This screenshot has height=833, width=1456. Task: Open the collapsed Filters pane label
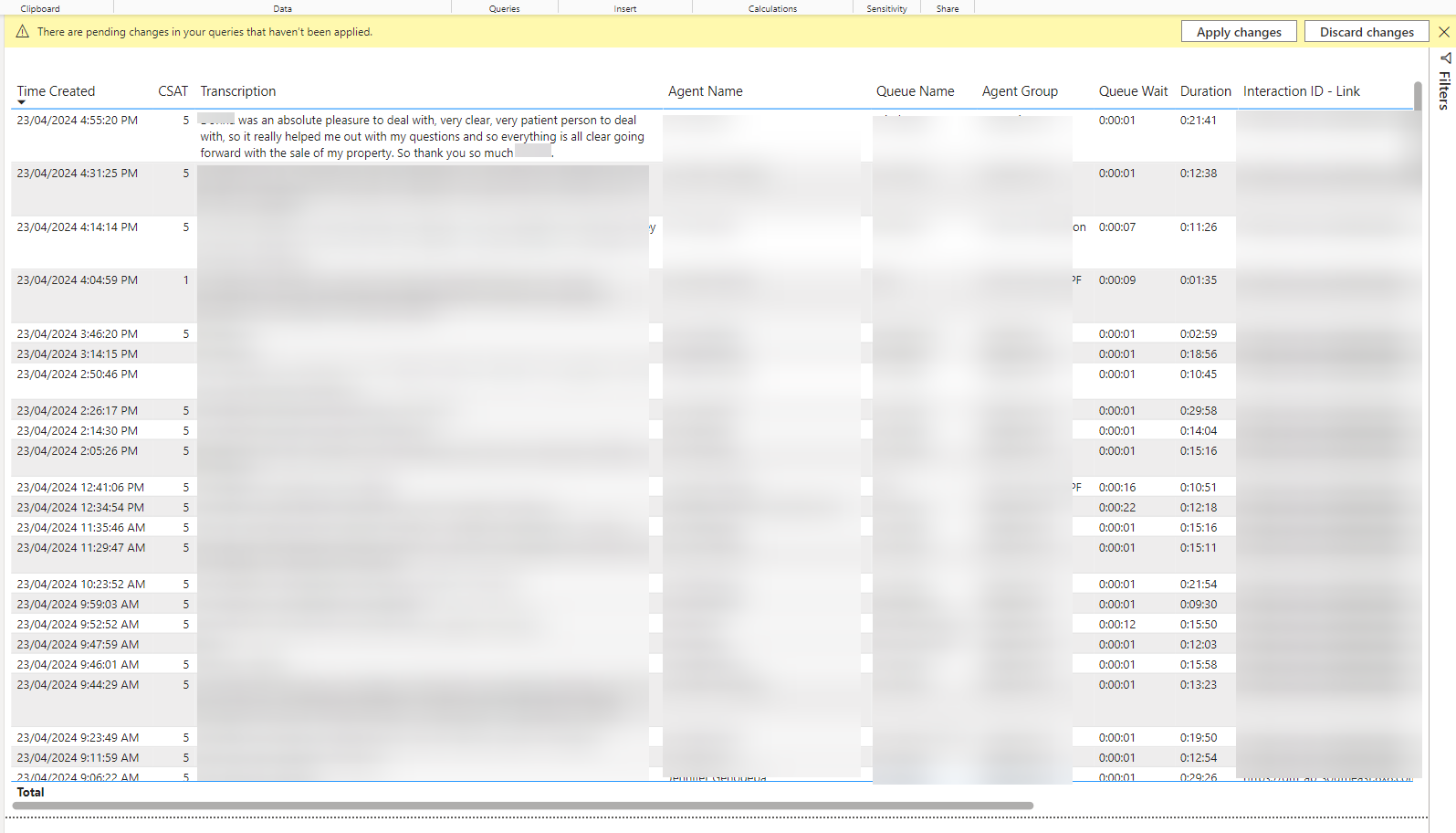tap(1445, 90)
